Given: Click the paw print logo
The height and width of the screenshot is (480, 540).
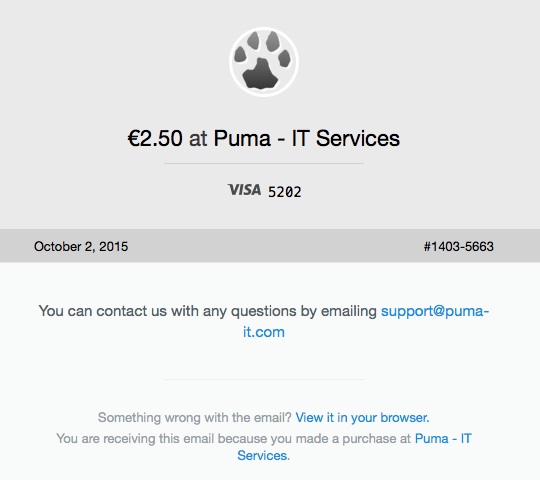Looking at the screenshot, I should point(264,62).
